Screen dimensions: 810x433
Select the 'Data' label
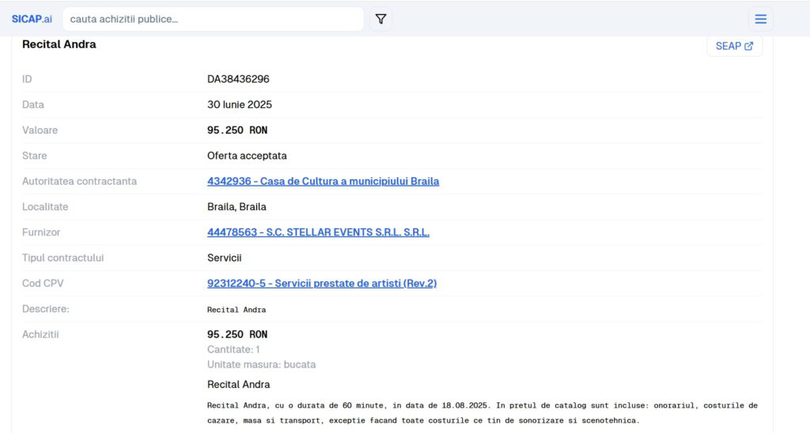point(33,104)
